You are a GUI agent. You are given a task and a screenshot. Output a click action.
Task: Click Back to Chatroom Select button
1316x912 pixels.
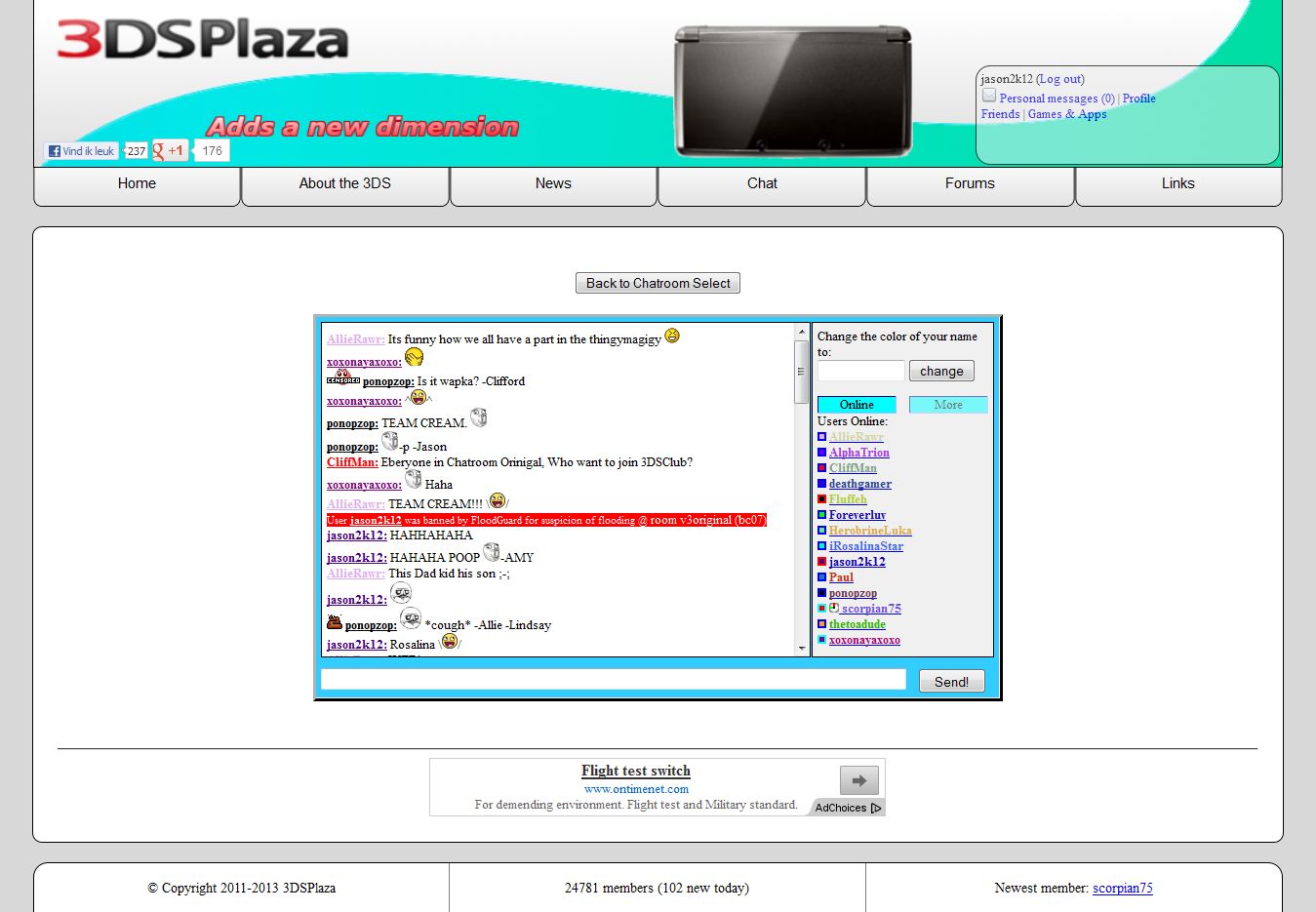click(658, 283)
